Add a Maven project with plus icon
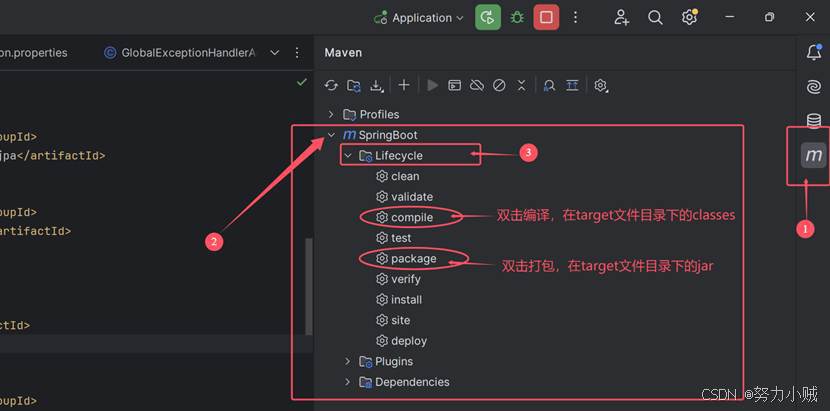Image resolution: width=830 pixels, height=411 pixels. click(x=404, y=86)
